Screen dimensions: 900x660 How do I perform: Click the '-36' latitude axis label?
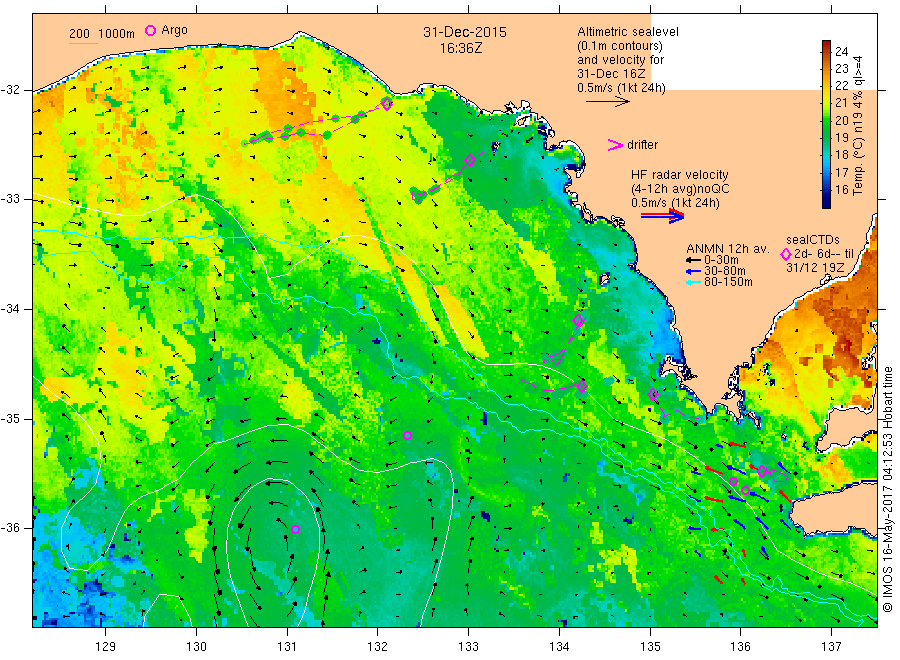point(10,528)
